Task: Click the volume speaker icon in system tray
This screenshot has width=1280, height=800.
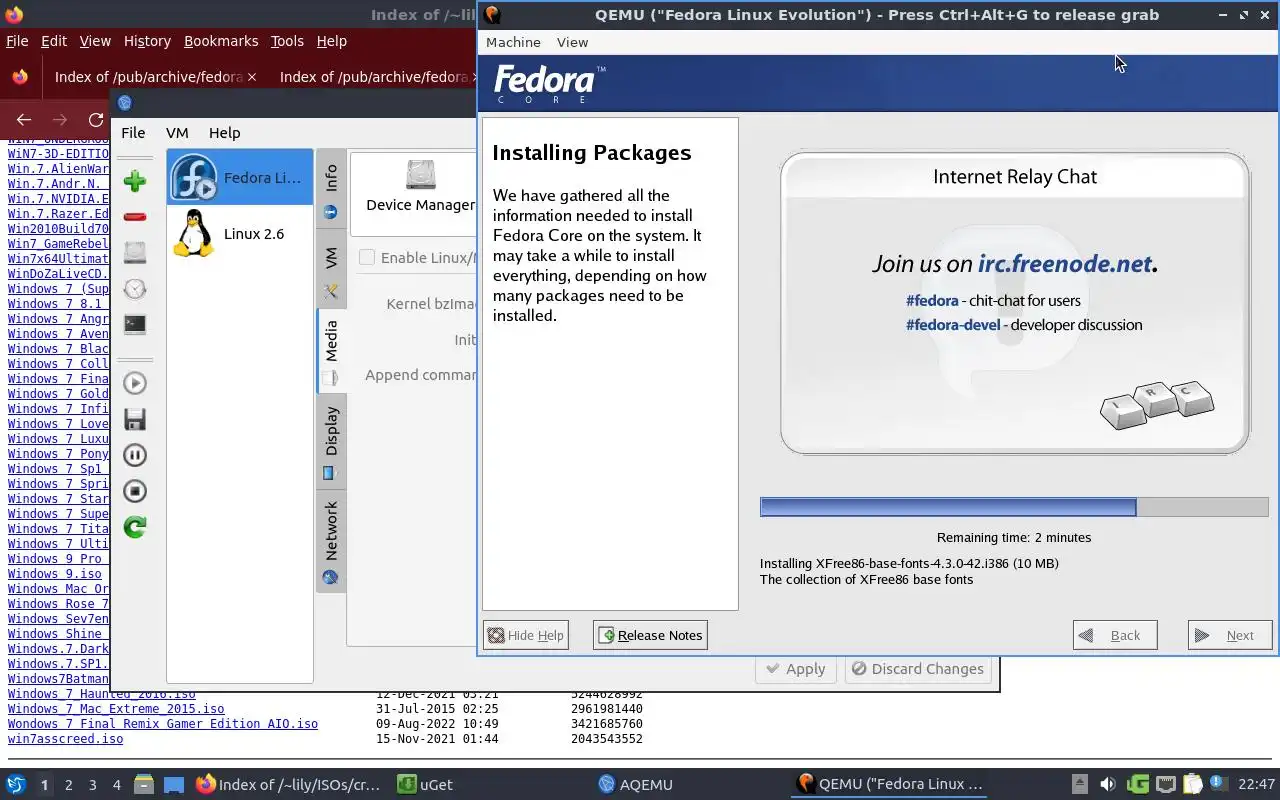Action: point(1107,784)
